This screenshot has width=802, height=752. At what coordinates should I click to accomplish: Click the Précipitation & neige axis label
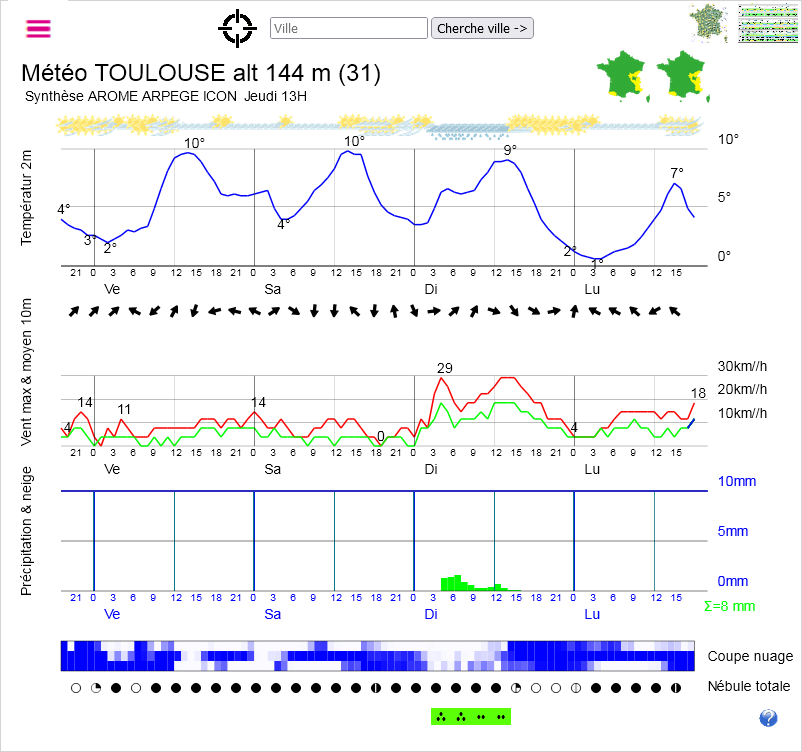26,532
